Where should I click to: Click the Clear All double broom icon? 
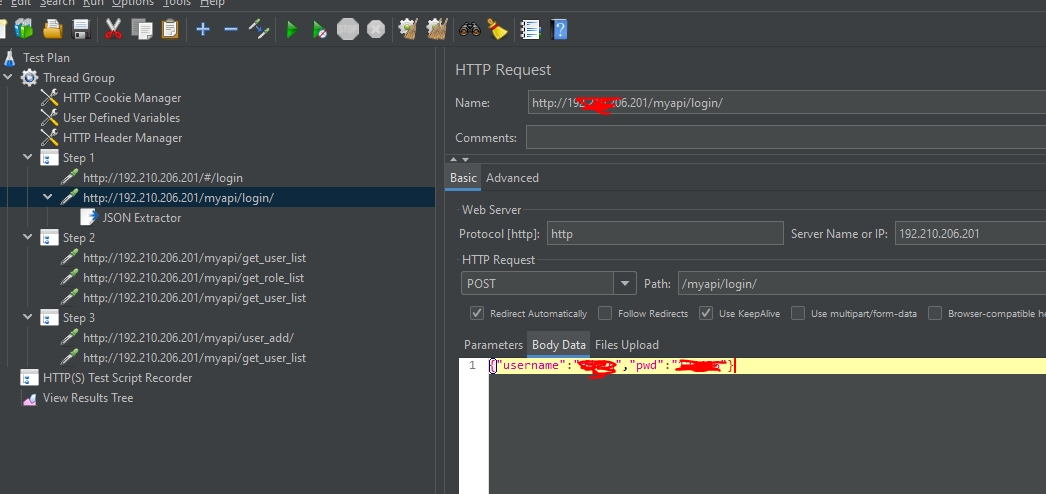click(436, 29)
